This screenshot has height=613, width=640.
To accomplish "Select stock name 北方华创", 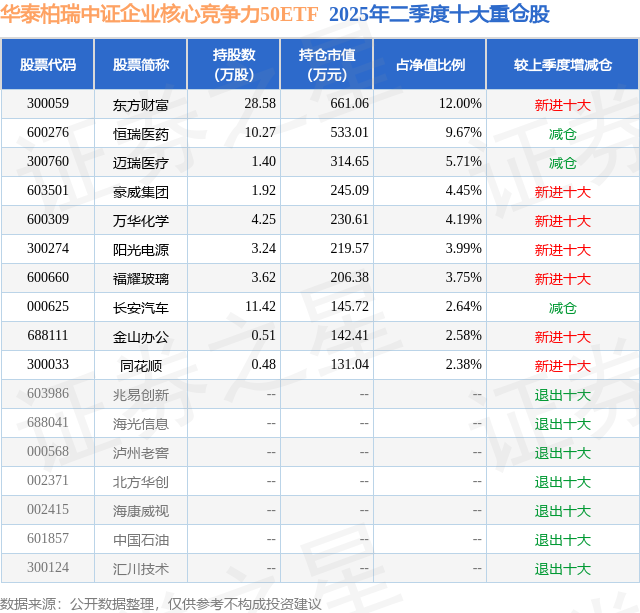I will click(x=141, y=482).
